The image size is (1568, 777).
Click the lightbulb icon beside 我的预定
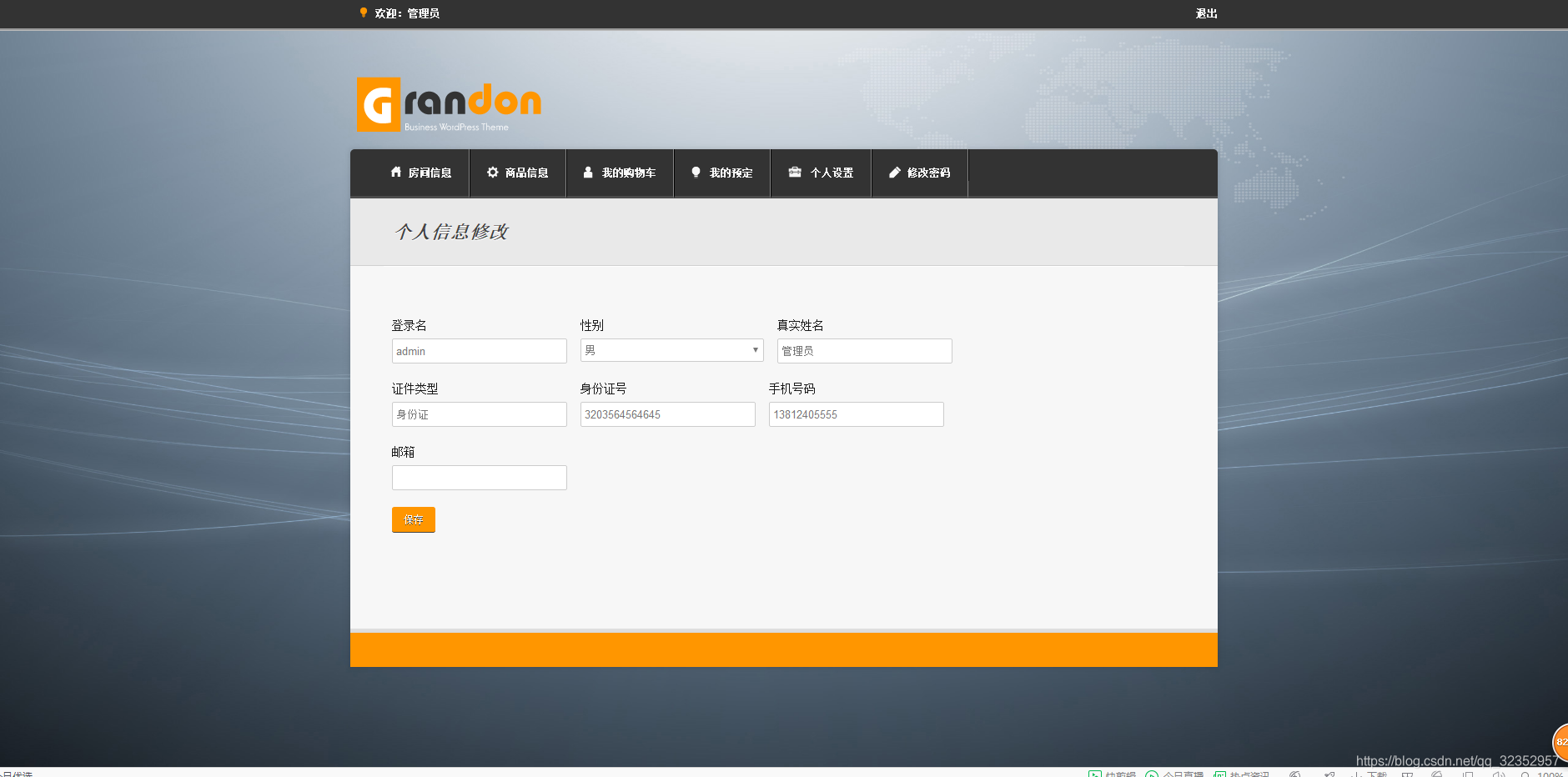pos(696,172)
